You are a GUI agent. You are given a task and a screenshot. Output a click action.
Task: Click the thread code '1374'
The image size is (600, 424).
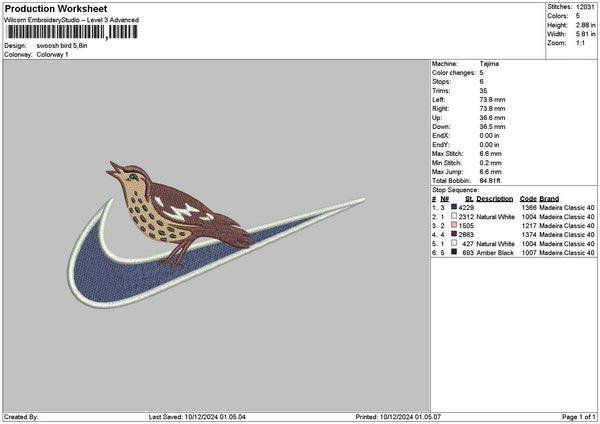tap(529, 235)
